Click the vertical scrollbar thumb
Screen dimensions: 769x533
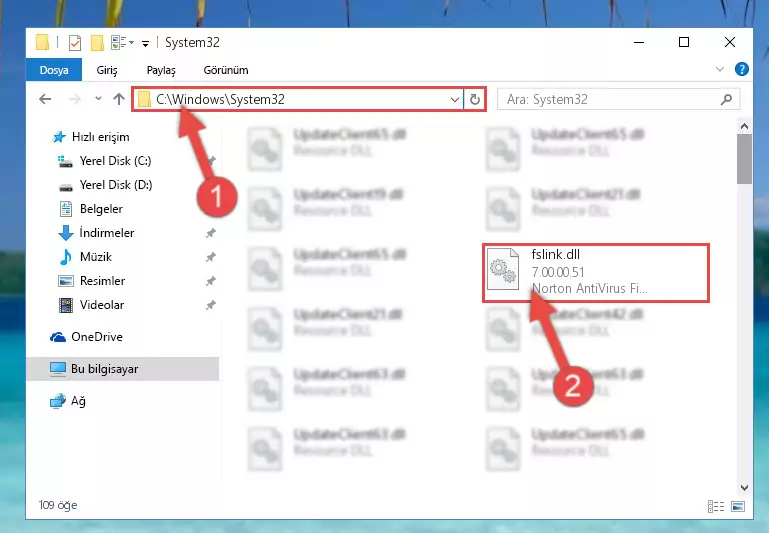[744, 159]
